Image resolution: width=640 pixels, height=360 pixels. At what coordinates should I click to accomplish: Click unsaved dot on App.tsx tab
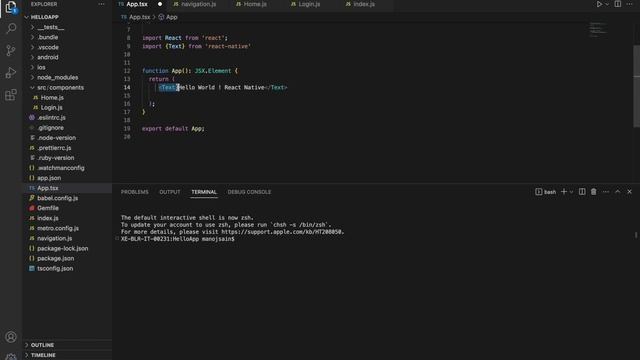160,4
